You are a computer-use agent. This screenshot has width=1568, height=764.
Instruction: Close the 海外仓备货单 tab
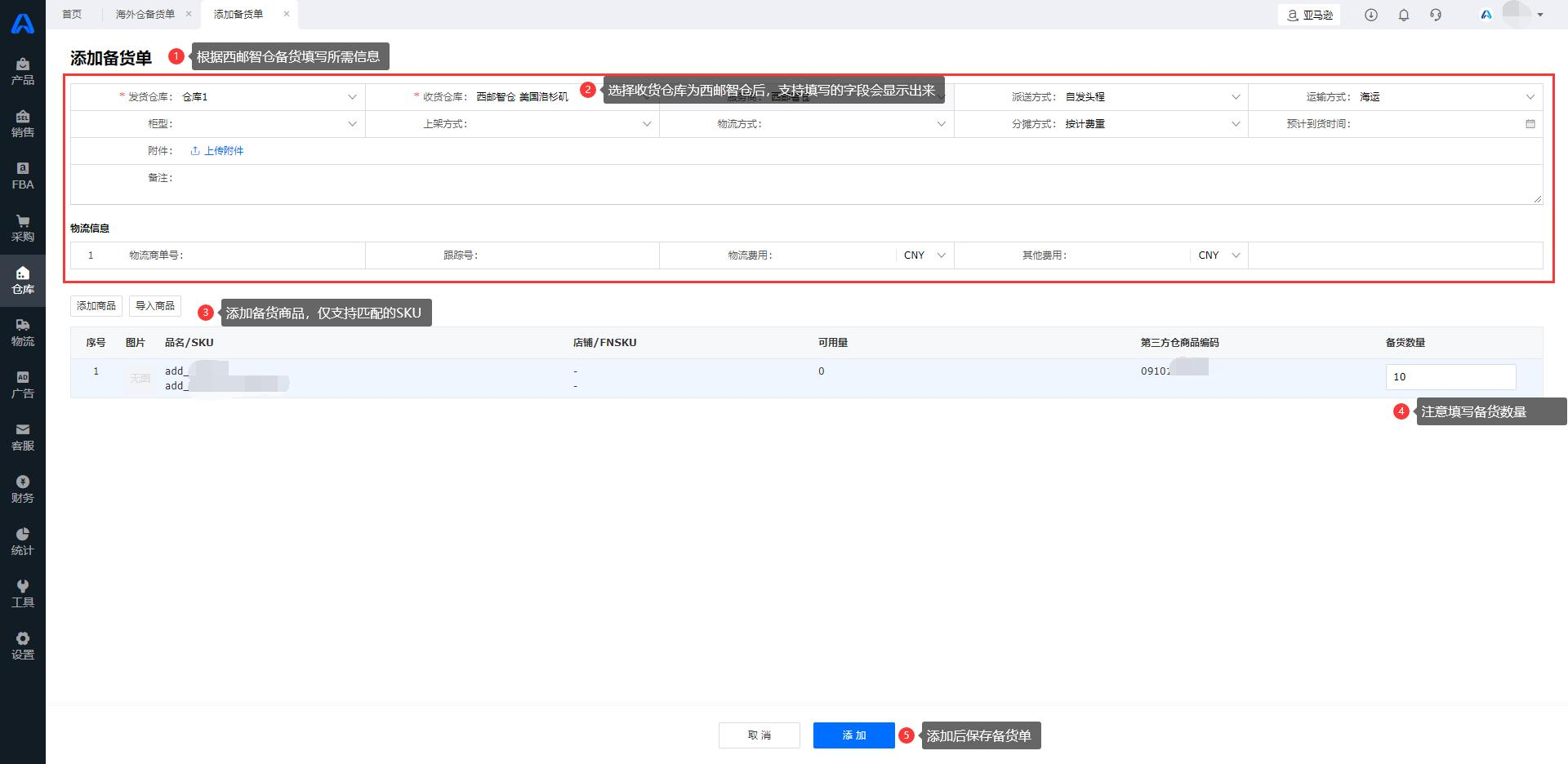[x=189, y=14]
